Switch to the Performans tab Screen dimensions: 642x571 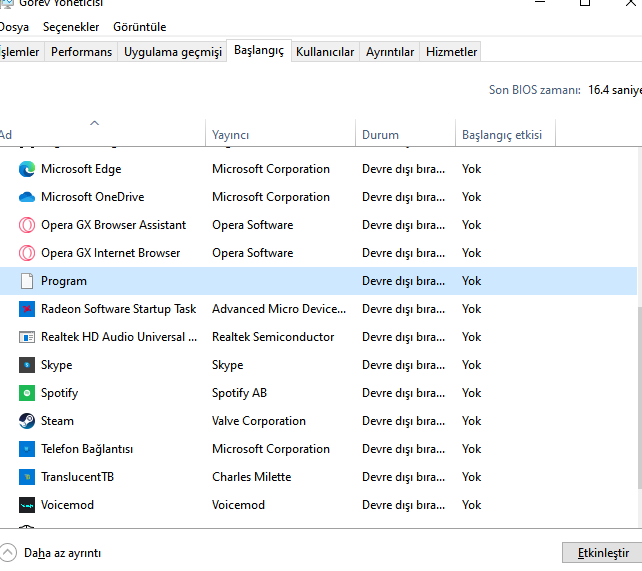[81, 52]
